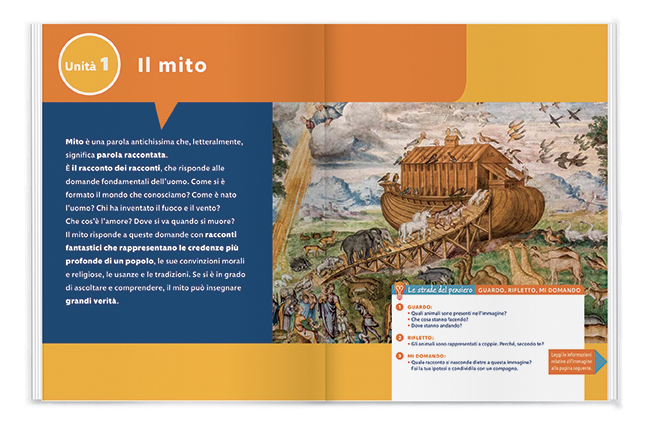Image resolution: width=652 pixels, height=445 pixels.
Task: Click the 'MI DOMANDO:' heading
Action: 427,356
